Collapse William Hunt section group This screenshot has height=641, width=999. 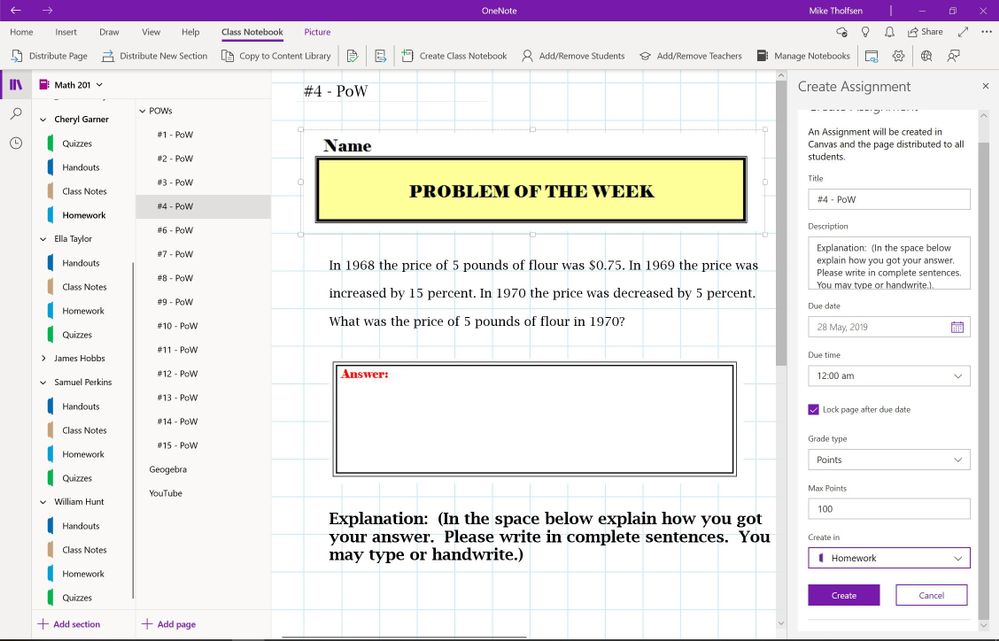click(43, 502)
